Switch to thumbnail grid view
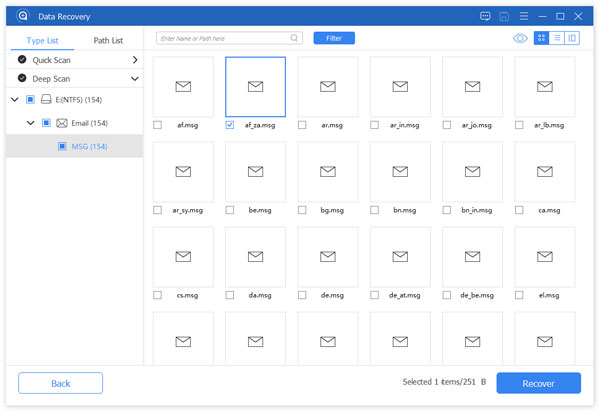 coord(541,38)
